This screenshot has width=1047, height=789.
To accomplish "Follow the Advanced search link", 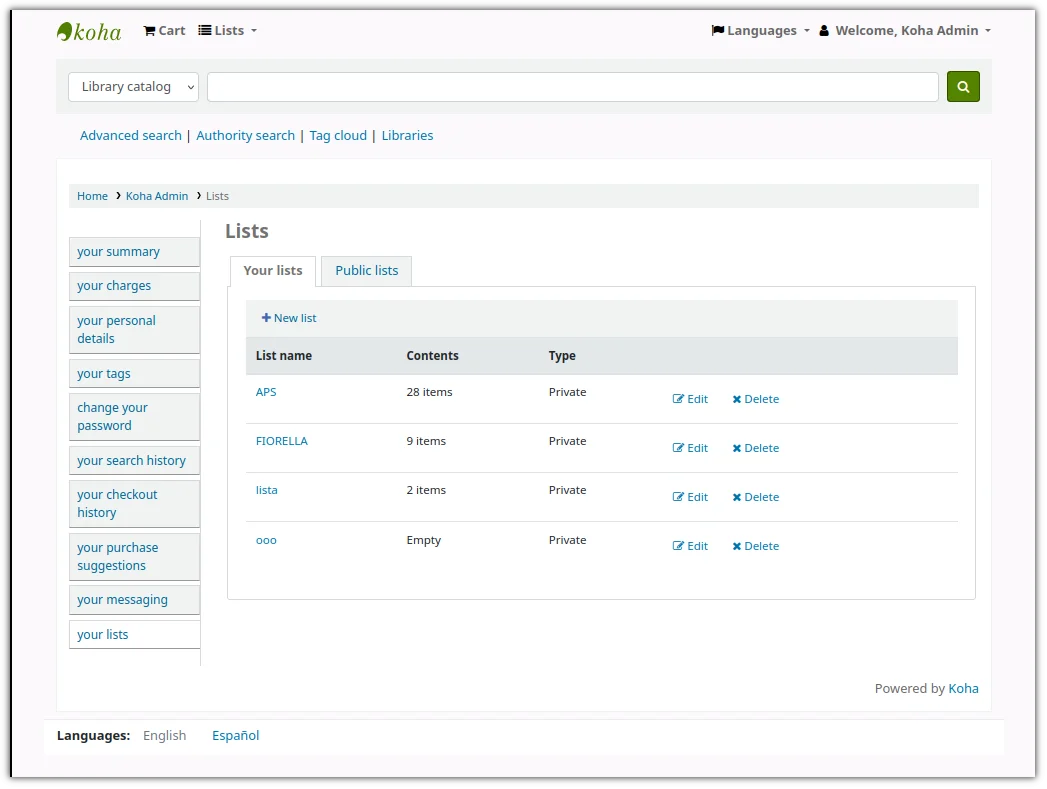I will [x=131, y=136].
